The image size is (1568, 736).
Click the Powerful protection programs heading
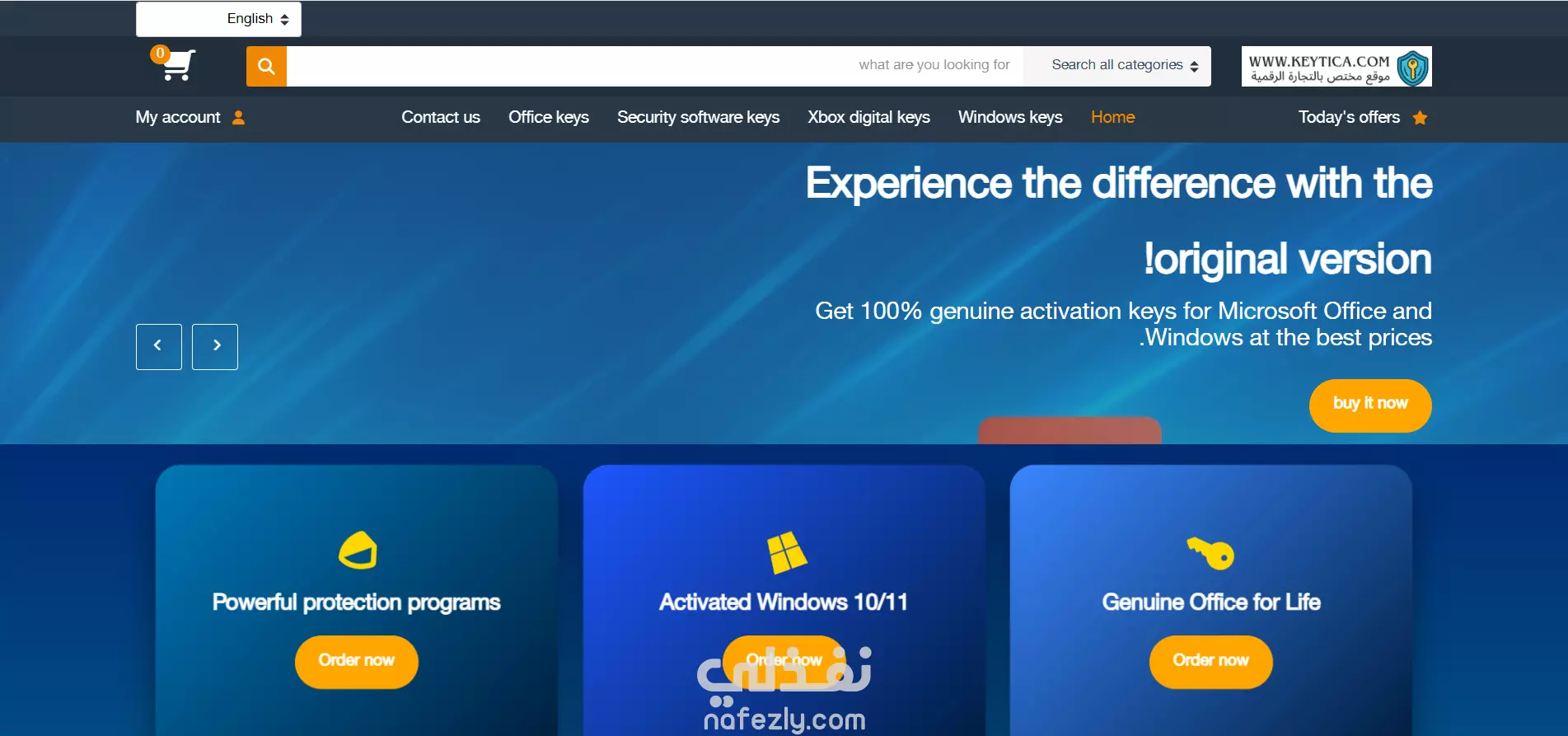point(357,602)
